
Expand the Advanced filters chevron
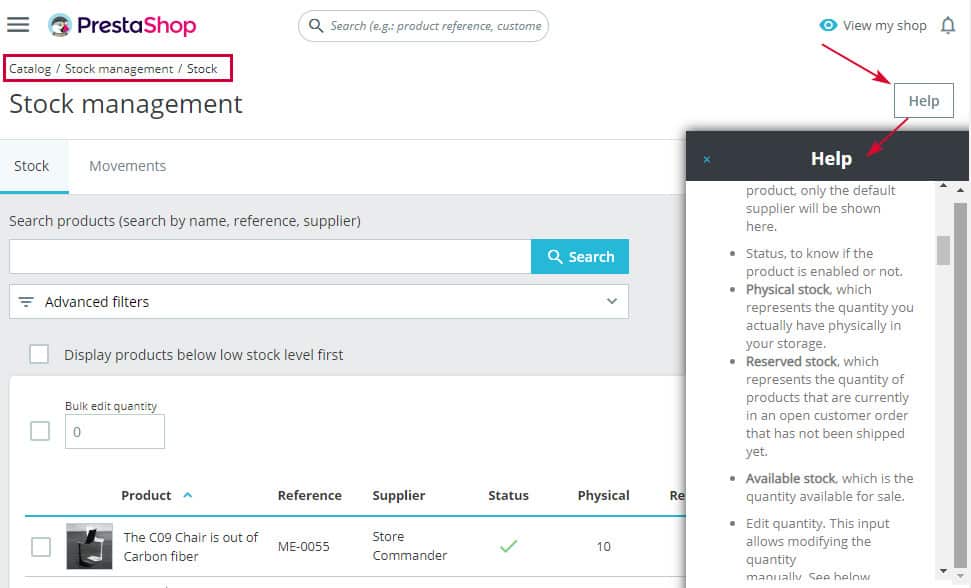612,302
